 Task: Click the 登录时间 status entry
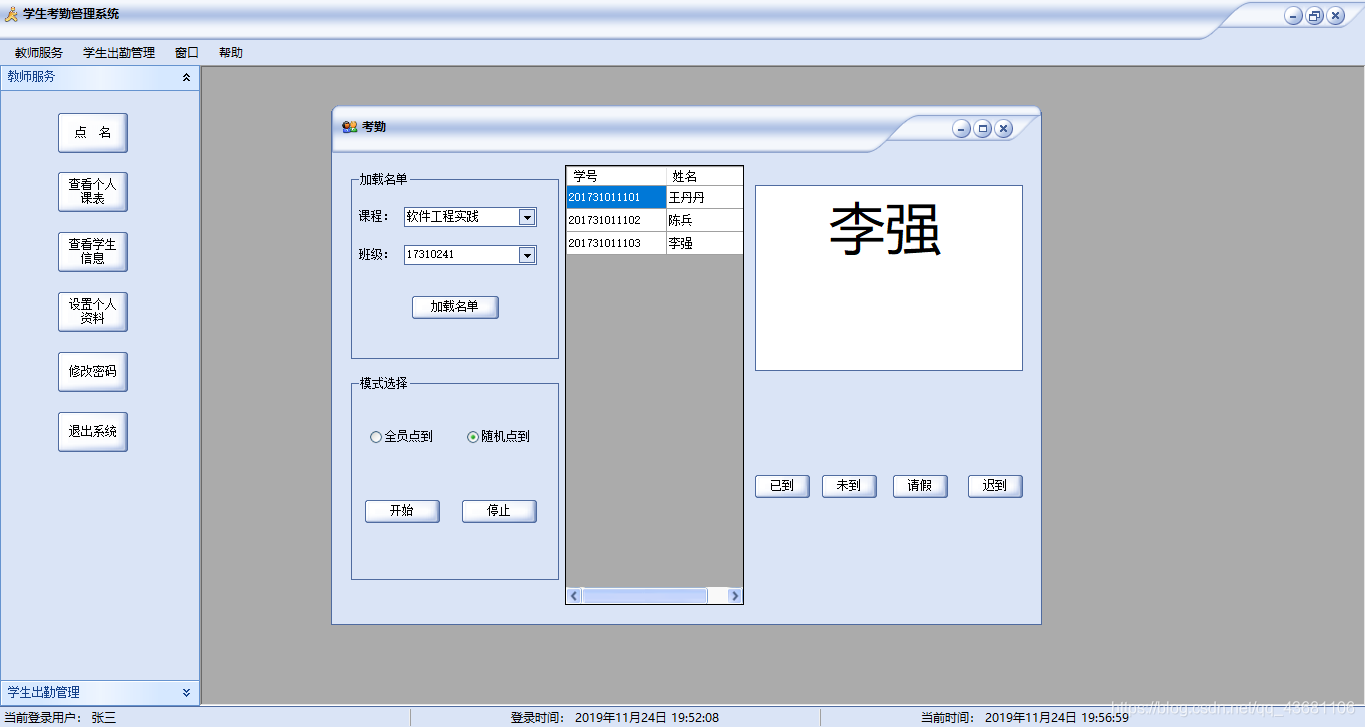(x=615, y=717)
